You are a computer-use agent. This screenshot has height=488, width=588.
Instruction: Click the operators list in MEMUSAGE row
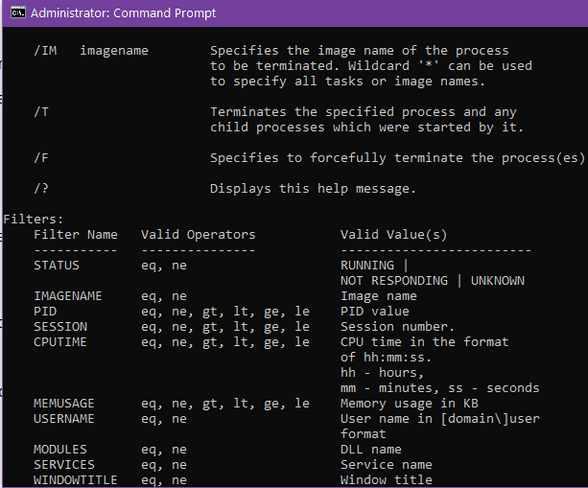pyautogui.click(x=225, y=404)
